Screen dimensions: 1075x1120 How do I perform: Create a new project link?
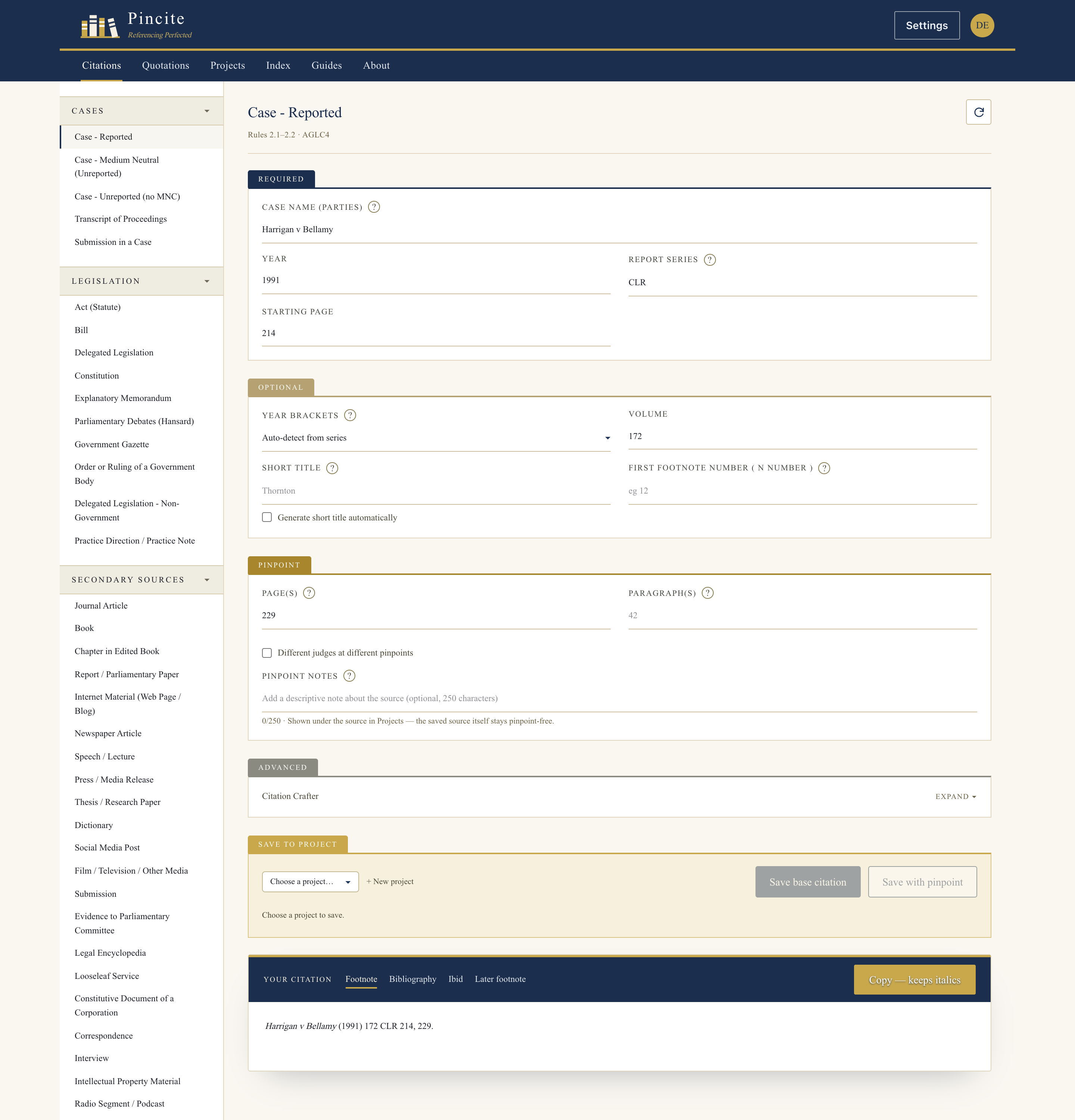point(390,882)
